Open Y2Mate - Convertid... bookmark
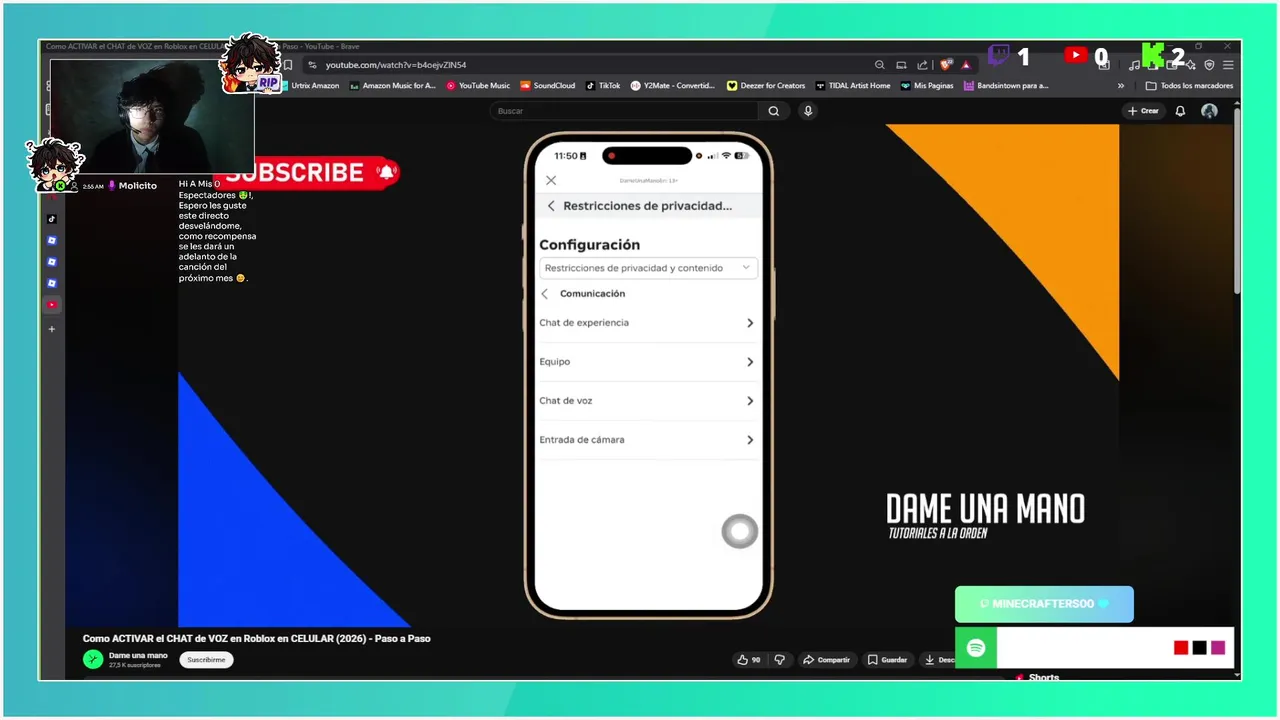The height and width of the screenshot is (720, 1280). click(673, 86)
